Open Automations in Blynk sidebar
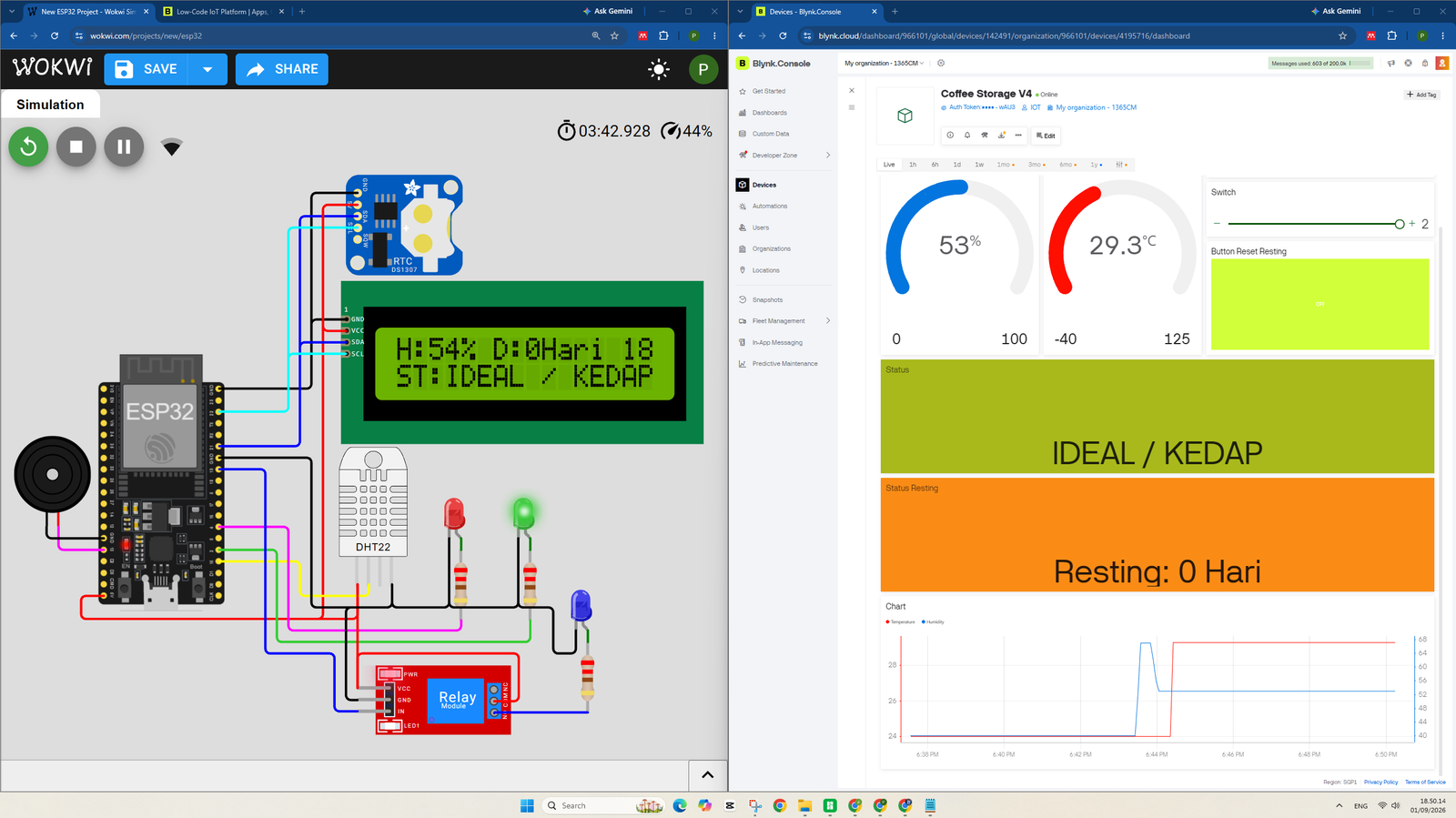 tap(770, 207)
